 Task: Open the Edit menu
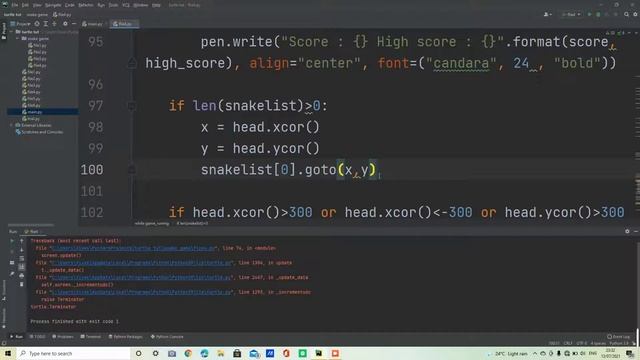(25, 5)
